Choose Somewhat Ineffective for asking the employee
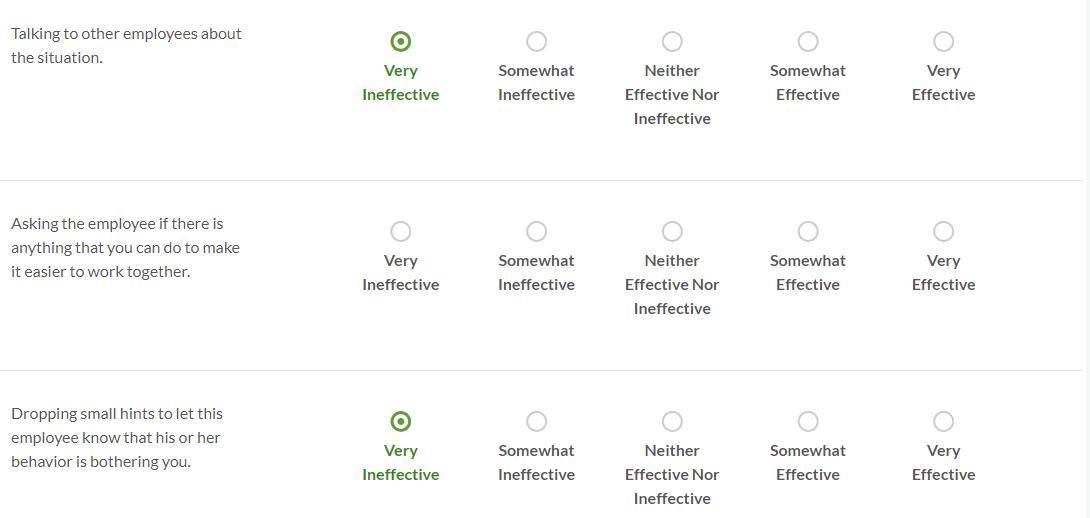Image resolution: width=1090 pixels, height=518 pixels. click(x=536, y=231)
